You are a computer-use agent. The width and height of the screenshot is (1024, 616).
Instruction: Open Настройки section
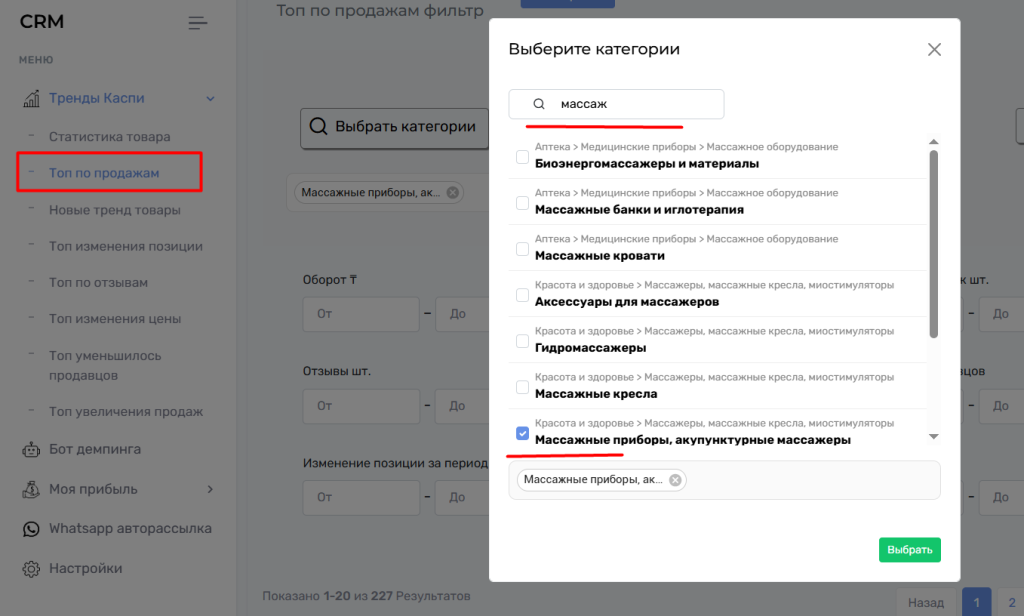pos(85,568)
